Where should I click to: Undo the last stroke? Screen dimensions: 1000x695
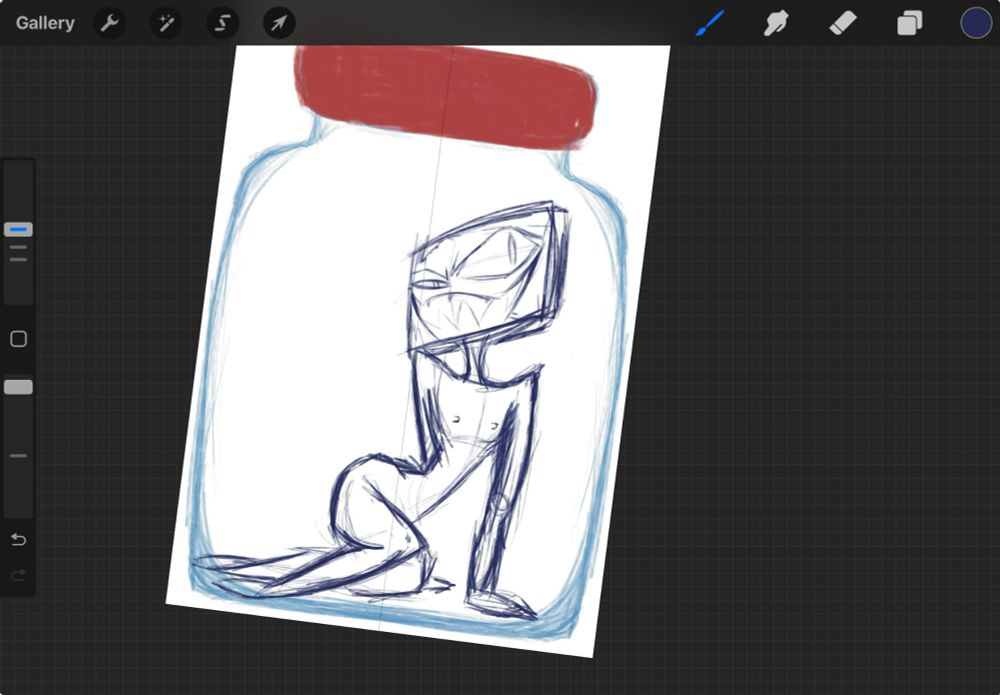coord(18,540)
